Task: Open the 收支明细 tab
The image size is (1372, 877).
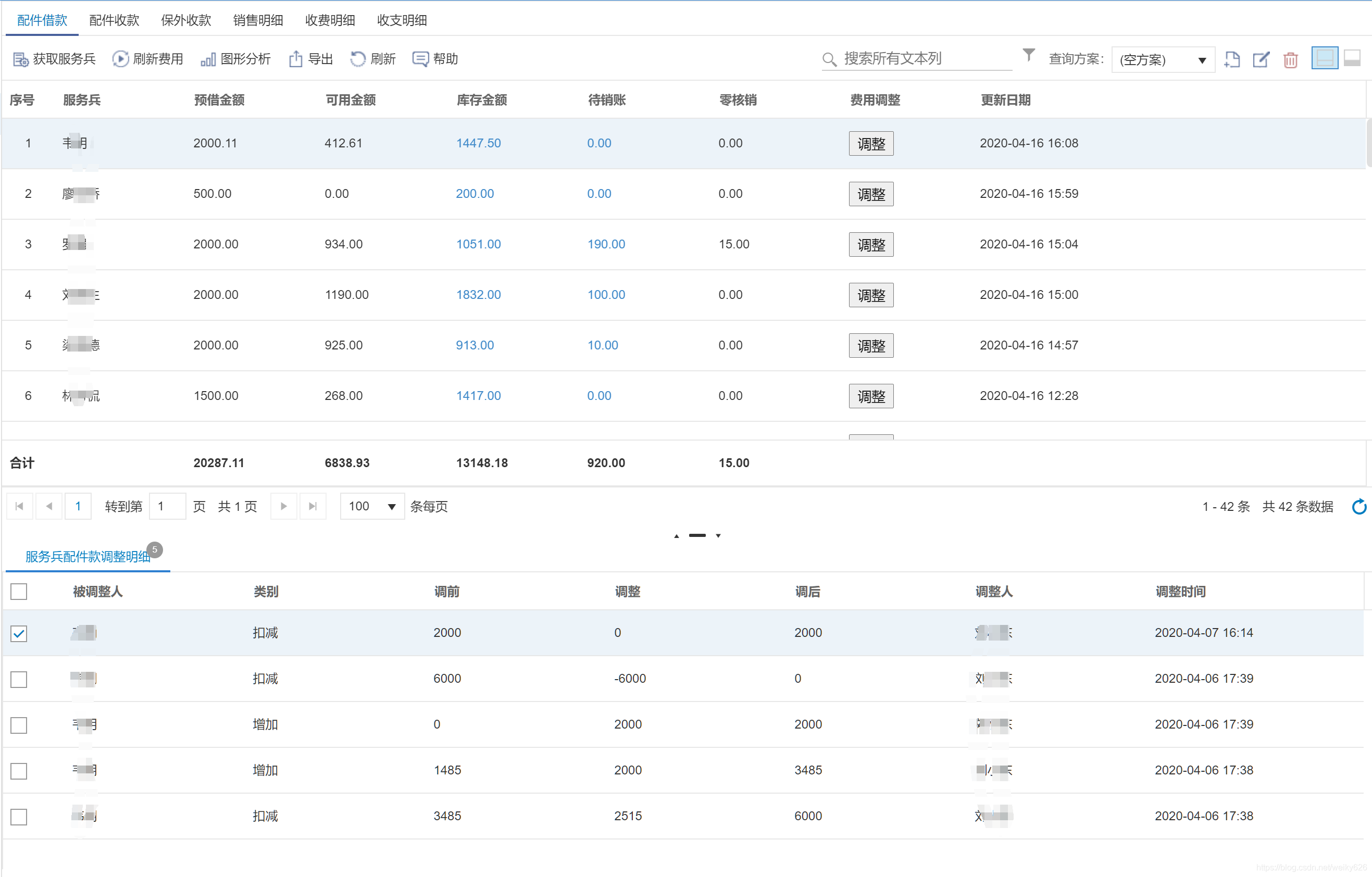Action: coord(402,20)
